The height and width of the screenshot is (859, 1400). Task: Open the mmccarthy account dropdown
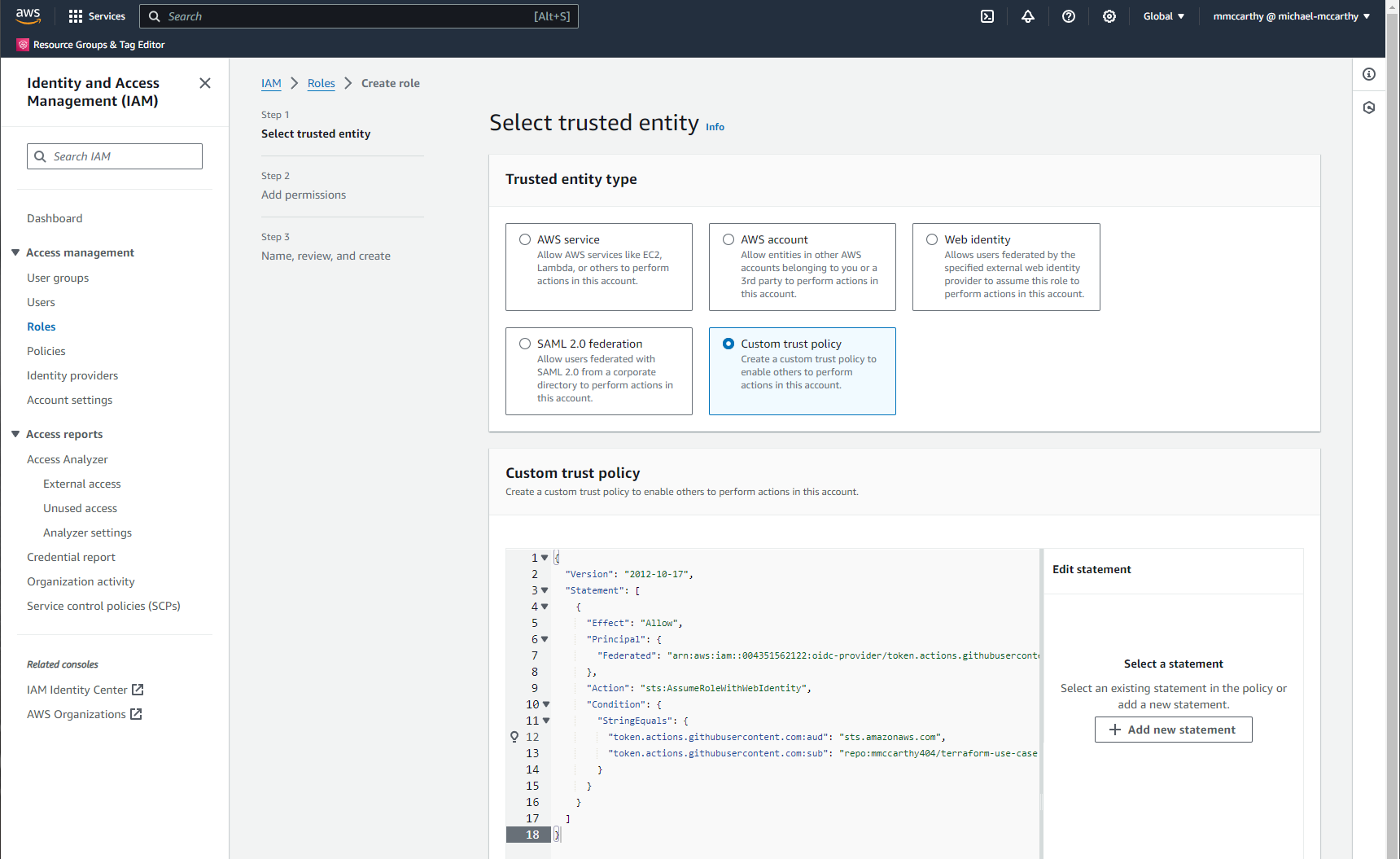point(1292,16)
